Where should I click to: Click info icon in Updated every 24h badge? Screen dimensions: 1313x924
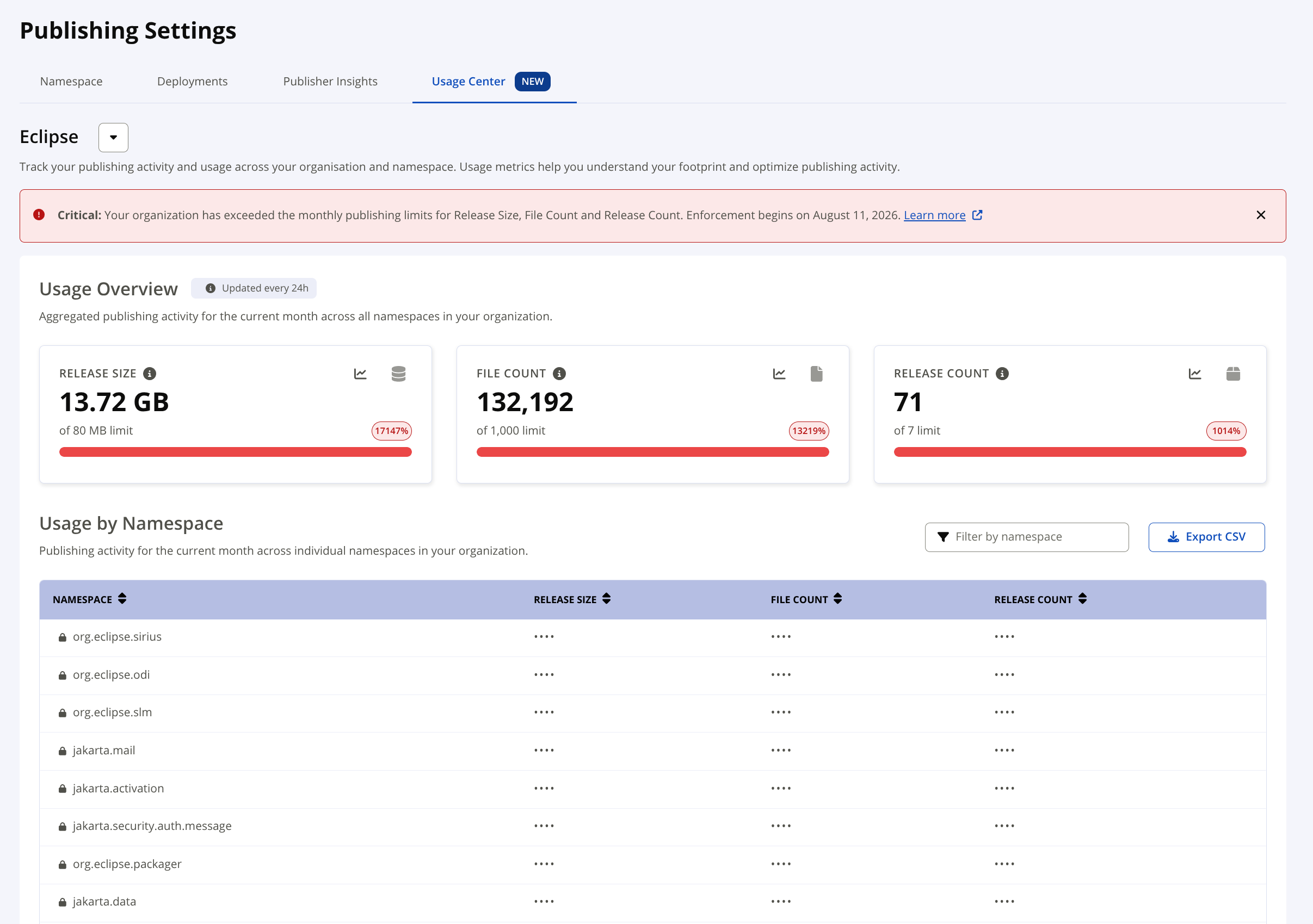tap(211, 289)
